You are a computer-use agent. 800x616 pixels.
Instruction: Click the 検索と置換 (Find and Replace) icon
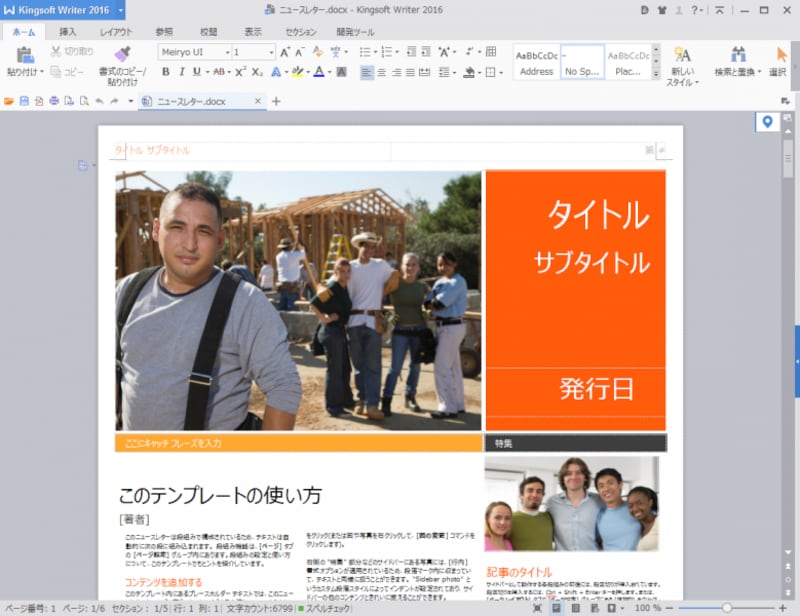[x=739, y=55]
